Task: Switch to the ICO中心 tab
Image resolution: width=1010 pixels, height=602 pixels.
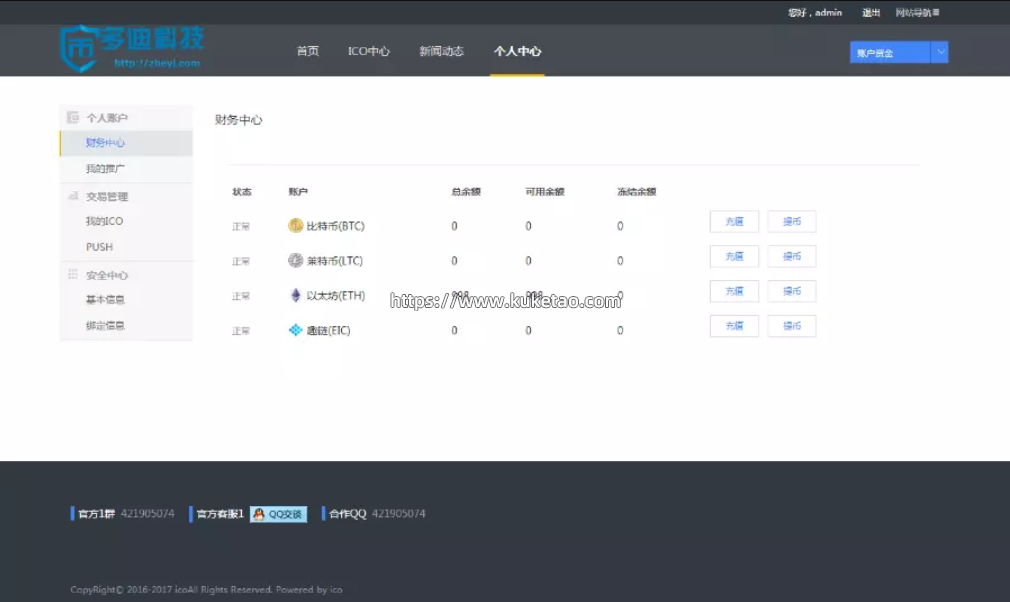Action: [369, 51]
